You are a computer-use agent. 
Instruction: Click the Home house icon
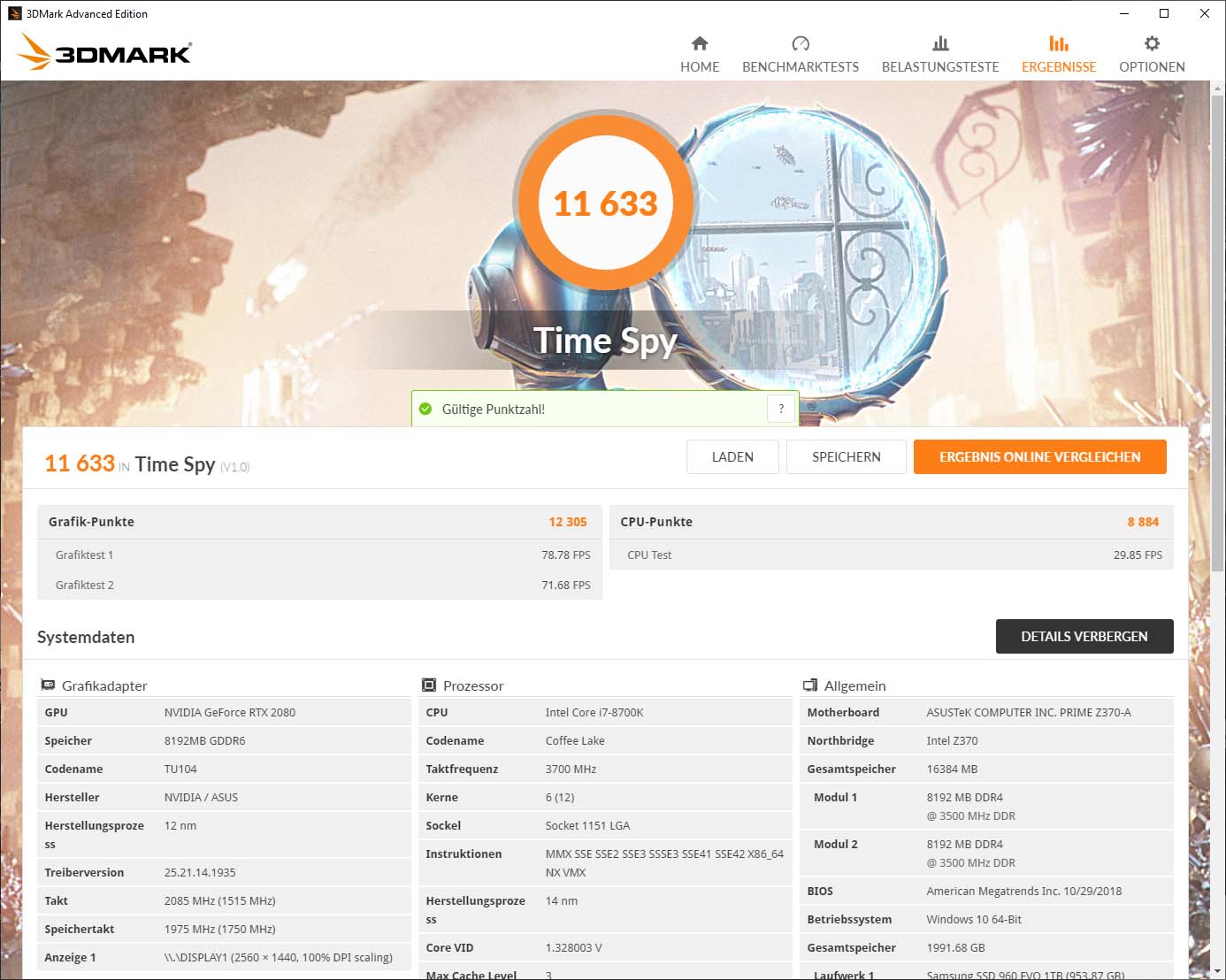point(700,43)
